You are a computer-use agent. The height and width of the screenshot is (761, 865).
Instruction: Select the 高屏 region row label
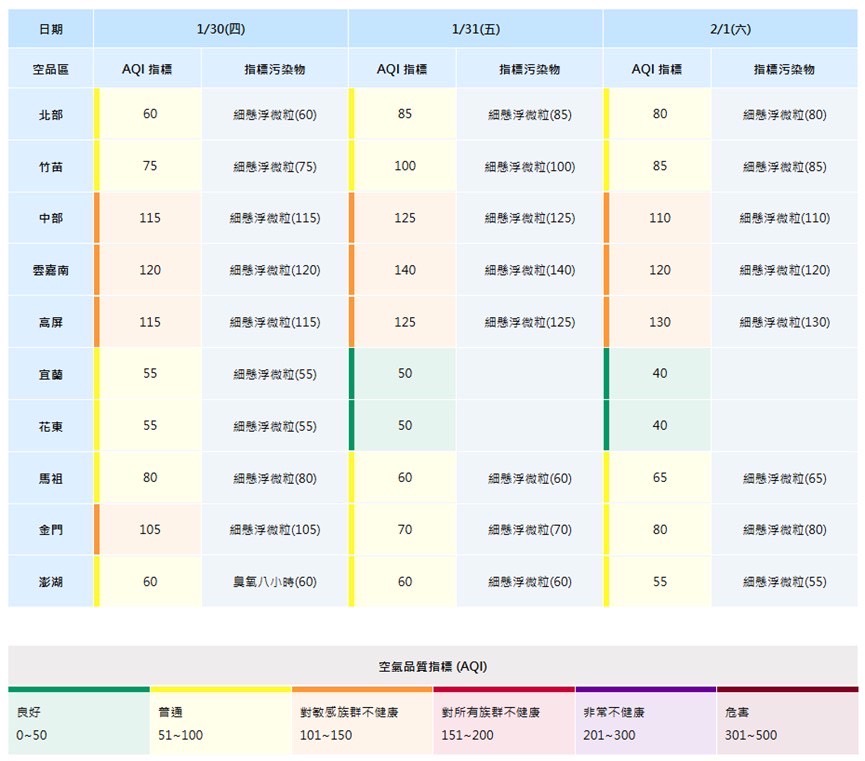tap(51, 322)
